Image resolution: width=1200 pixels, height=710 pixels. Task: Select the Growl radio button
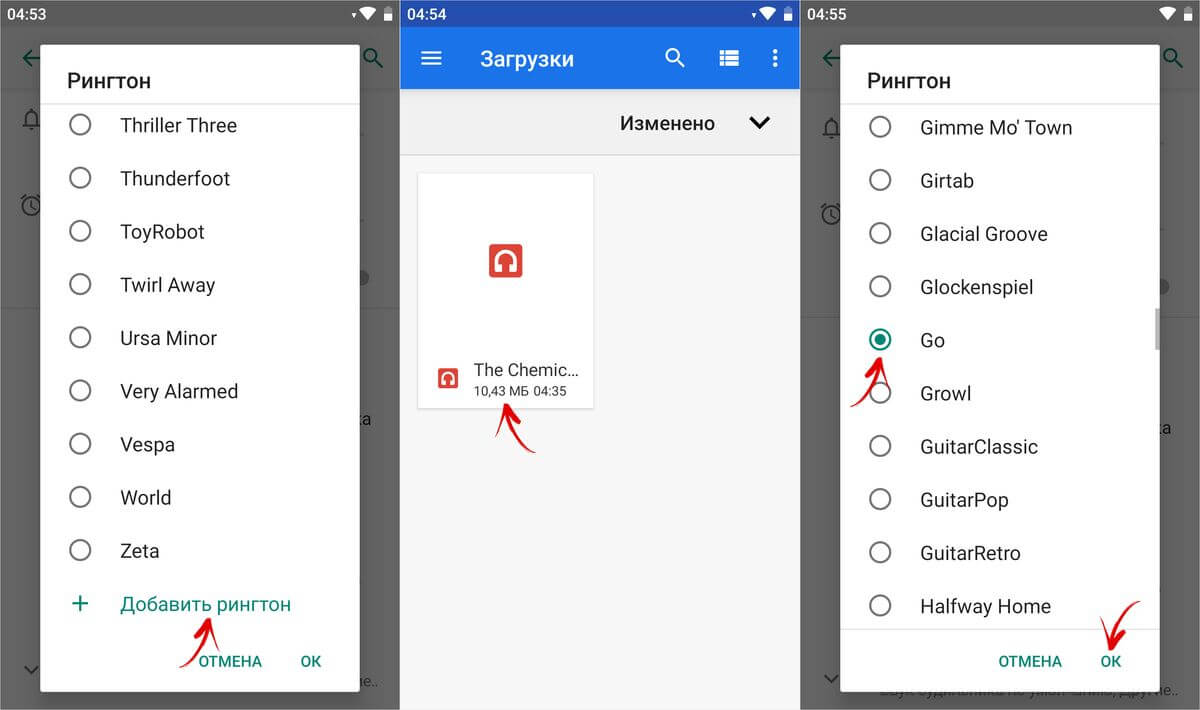[x=880, y=393]
